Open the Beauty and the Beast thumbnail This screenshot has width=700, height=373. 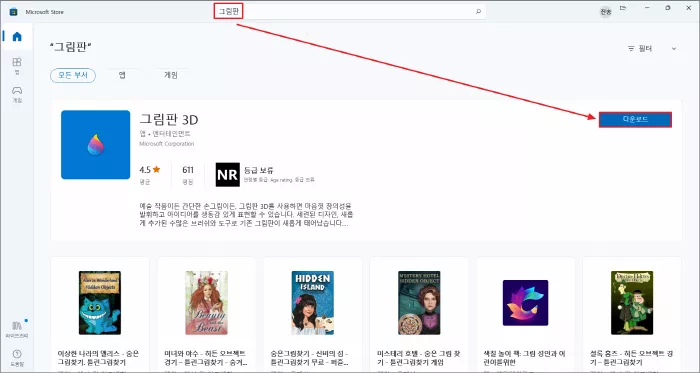point(206,303)
